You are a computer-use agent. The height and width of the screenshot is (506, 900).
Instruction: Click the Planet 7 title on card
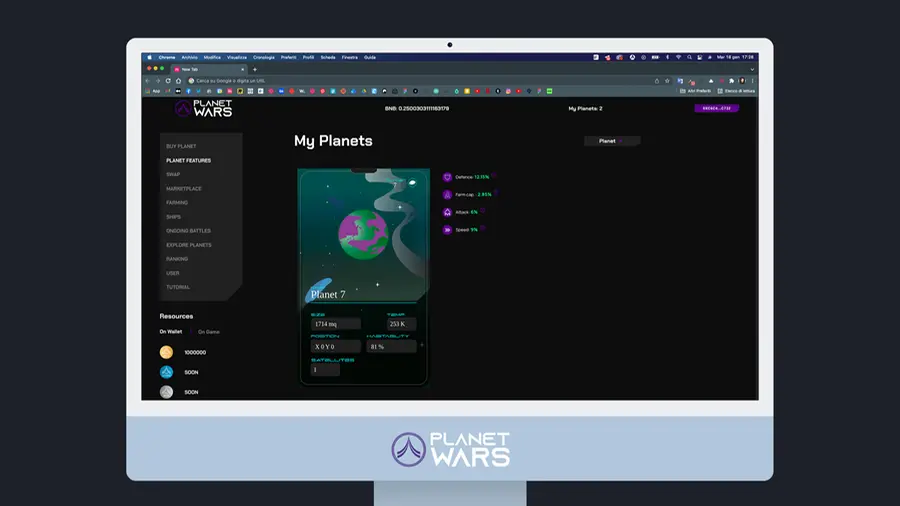pyautogui.click(x=328, y=294)
